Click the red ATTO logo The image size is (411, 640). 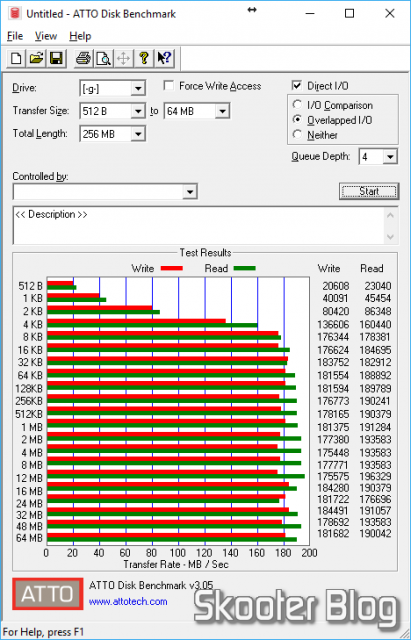[x=47, y=594]
